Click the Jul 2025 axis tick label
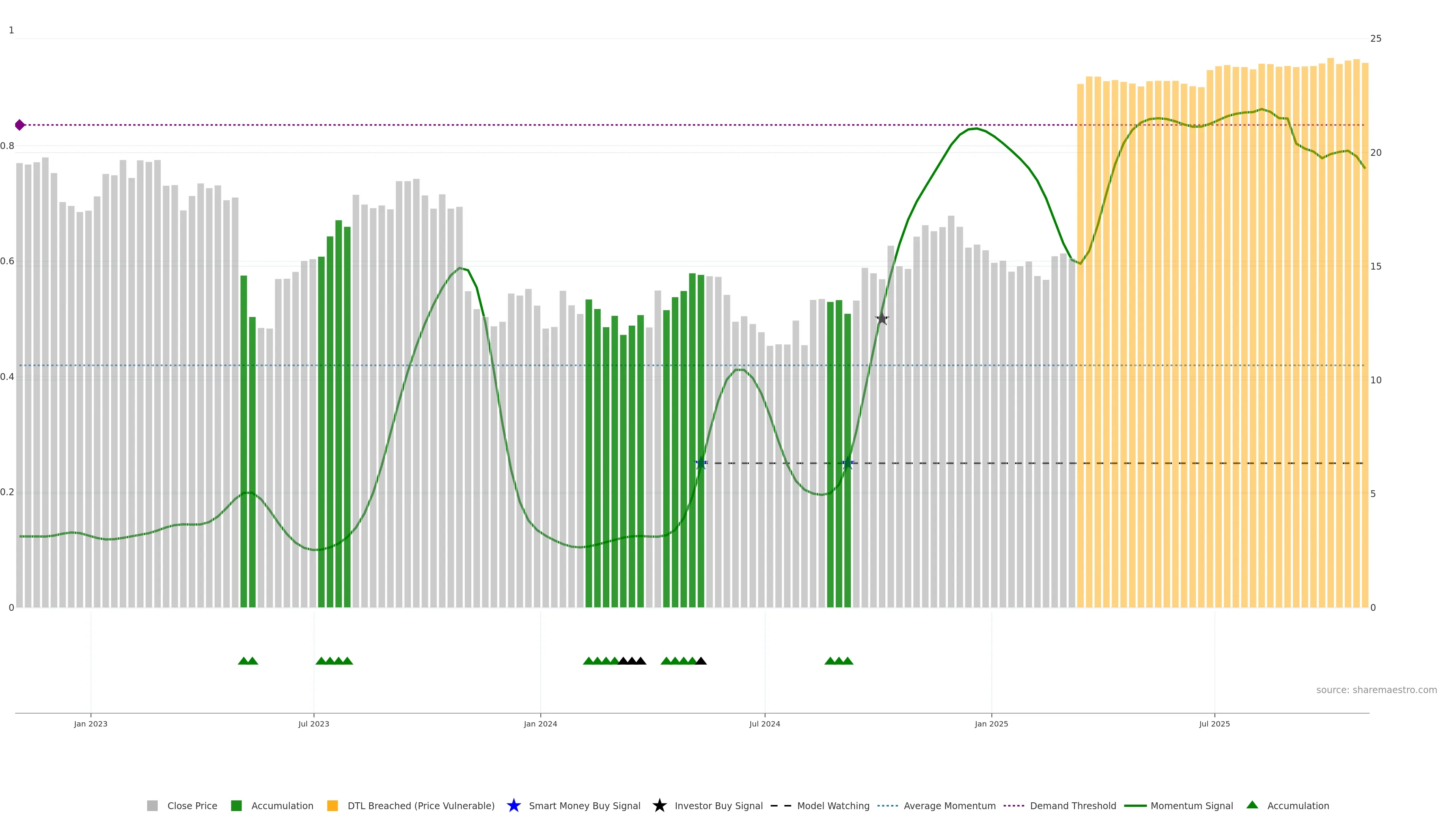The image size is (1456, 819). (1214, 723)
